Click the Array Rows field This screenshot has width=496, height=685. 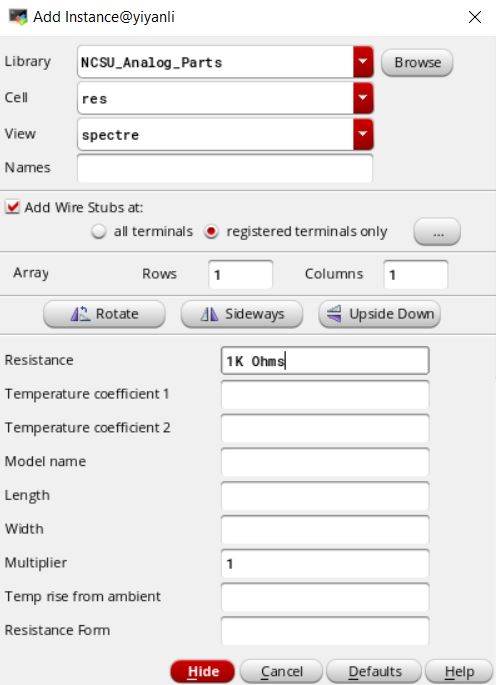(241, 274)
